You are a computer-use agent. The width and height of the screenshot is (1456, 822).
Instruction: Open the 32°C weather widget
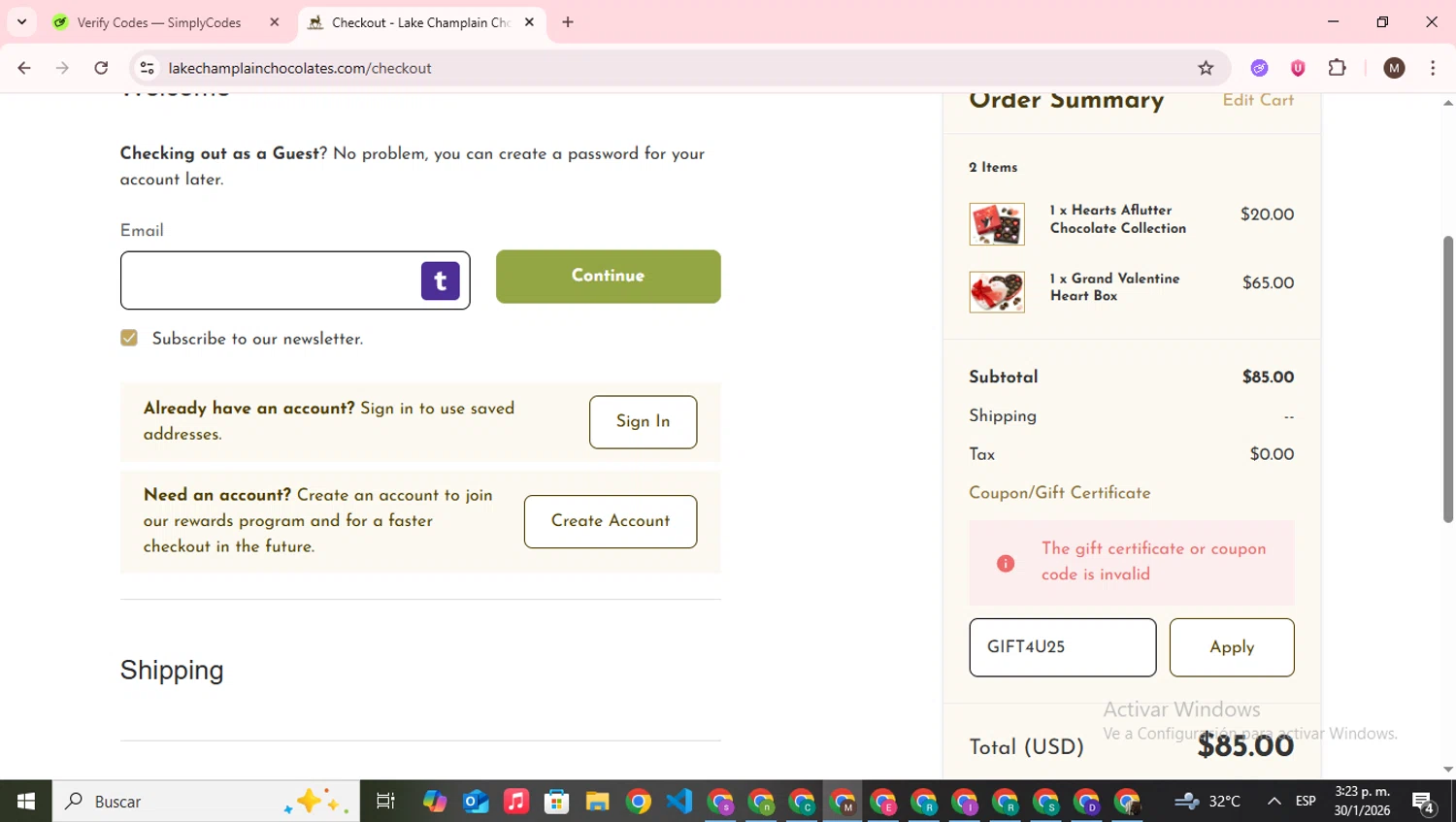(x=1208, y=802)
